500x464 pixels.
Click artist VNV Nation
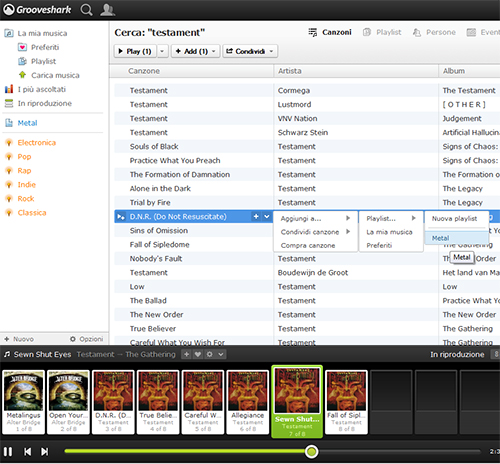[297, 119]
